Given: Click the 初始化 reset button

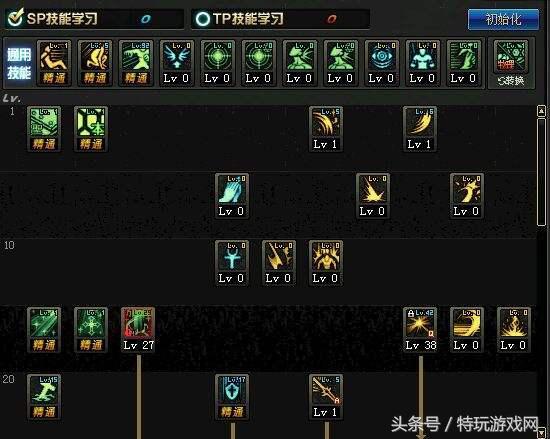Looking at the screenshot, I should 503,19.
